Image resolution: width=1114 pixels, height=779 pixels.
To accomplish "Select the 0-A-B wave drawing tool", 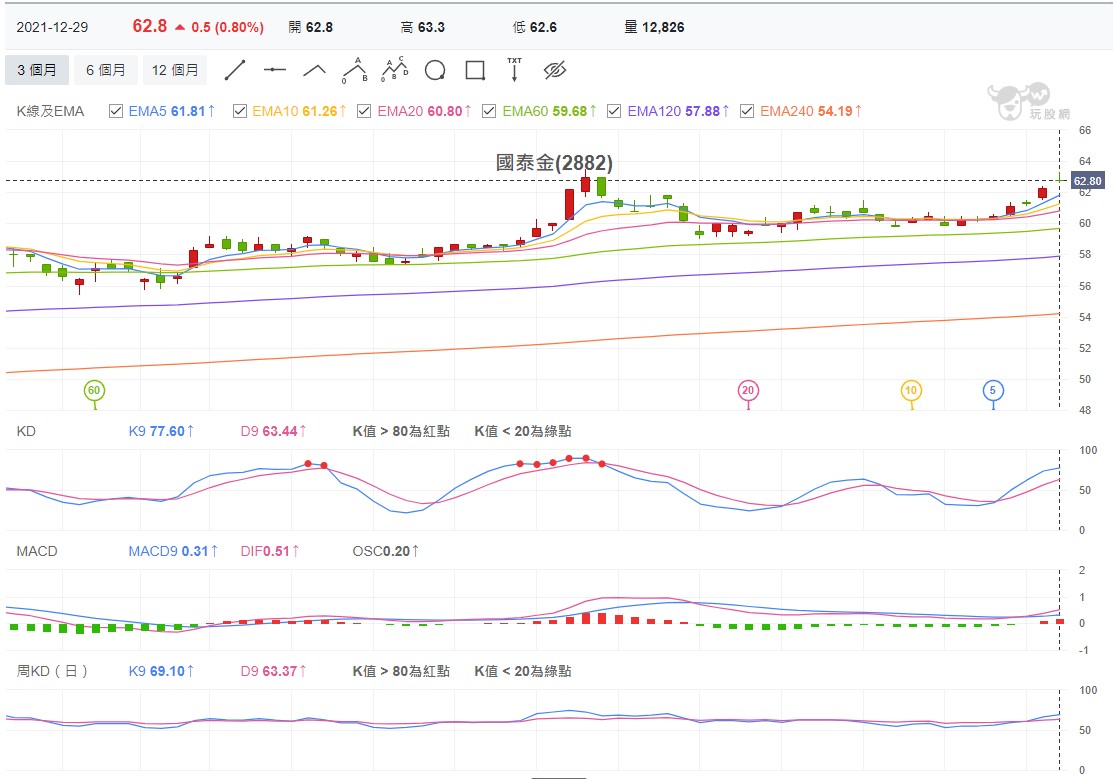I will click(x=355, y=70).
